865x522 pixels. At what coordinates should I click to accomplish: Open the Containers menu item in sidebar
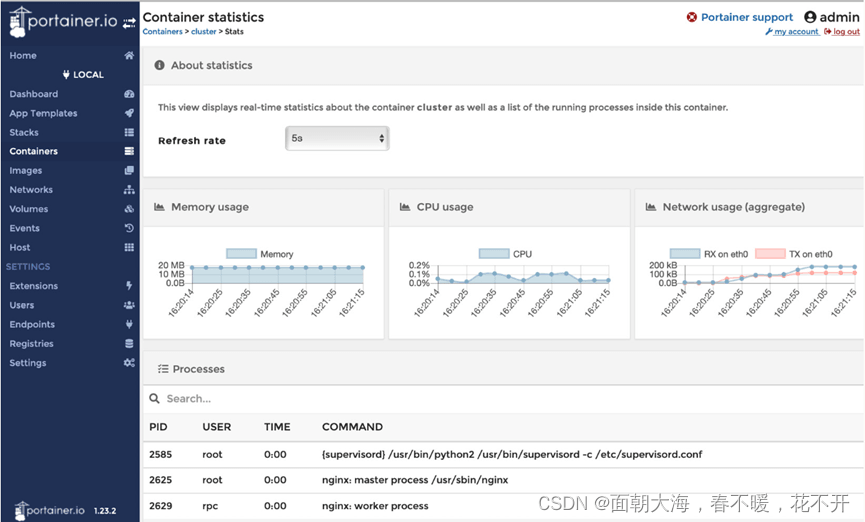coord(34,151)
